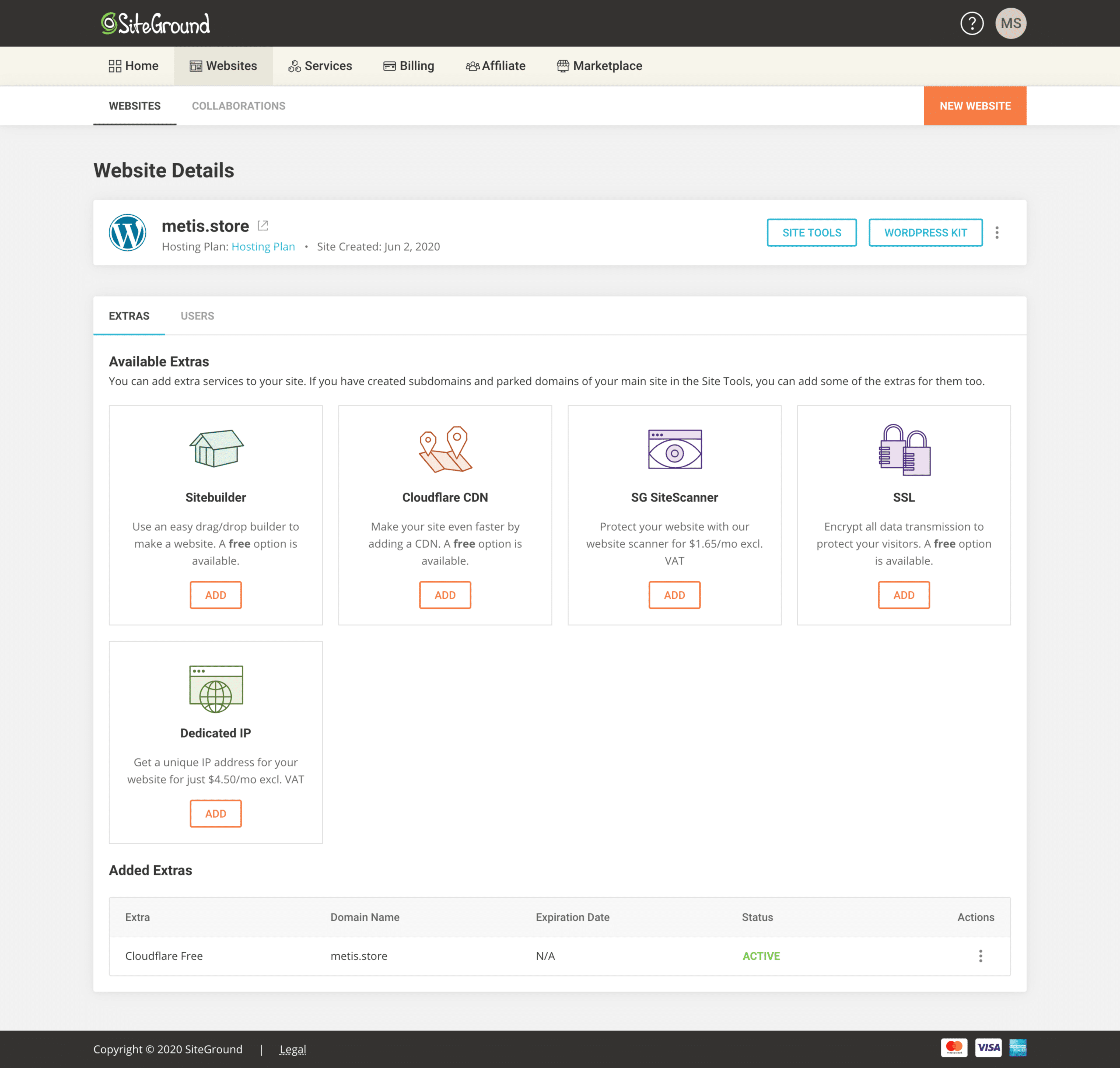This screenshot has height=1068, width=1120.
Task: Click the Site Created: Jun 2, 2020 text
Action: [378, 246]
